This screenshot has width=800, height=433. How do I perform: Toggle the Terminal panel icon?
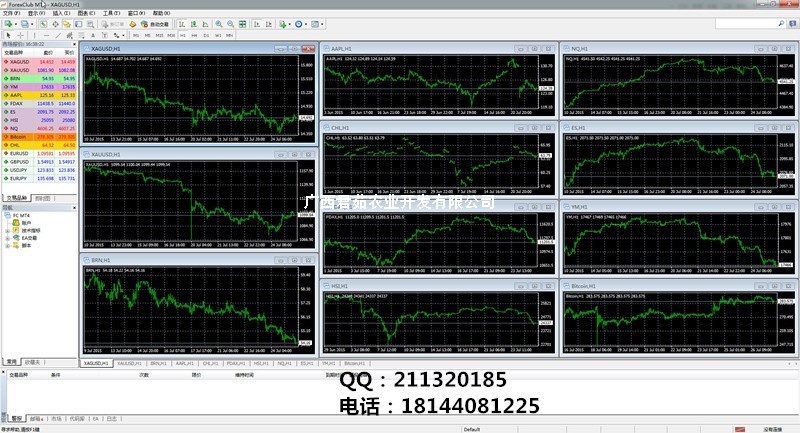[79, 24]
